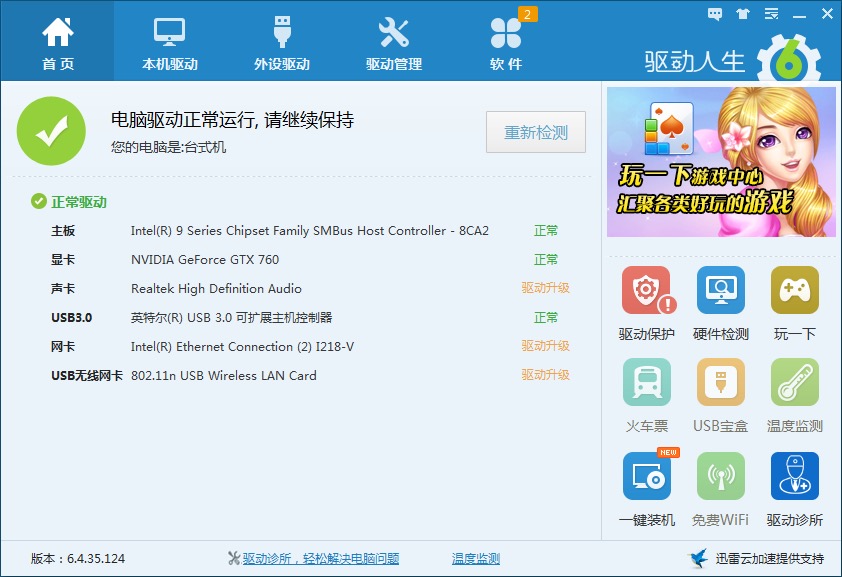Open 驱动诊所 driver clinic icon

coord(795,477)
